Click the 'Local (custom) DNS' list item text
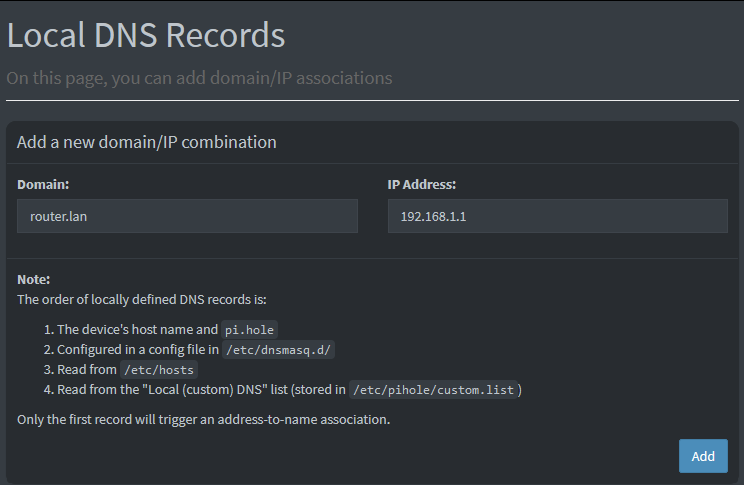The image size is (744, 485). pyautogui.click(x=200, y=389)
